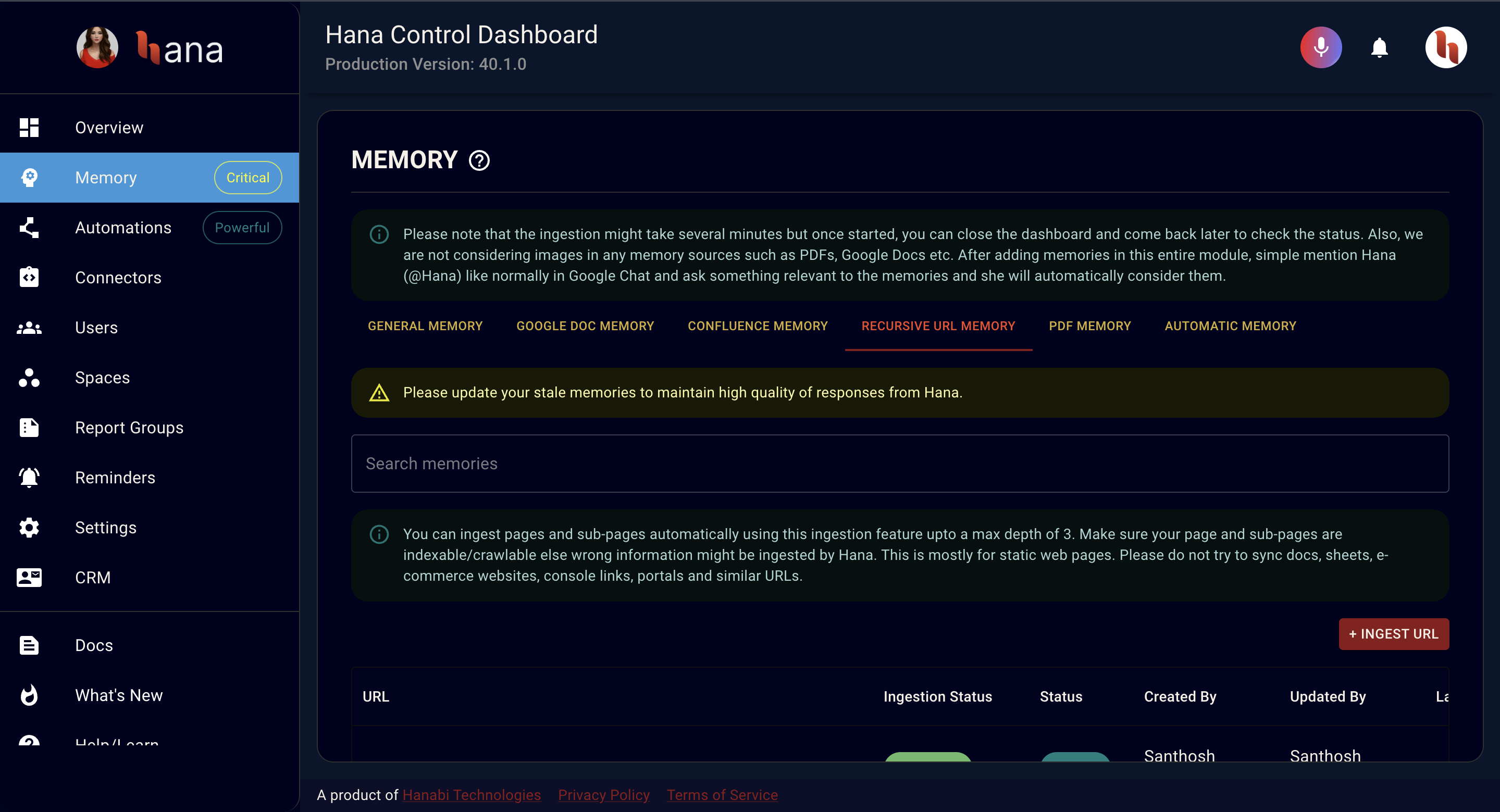Image resolution: width=1500 pixels, height=812 pixels.
Task: Click the Created By column header
Action: [x=1180, y=697]
